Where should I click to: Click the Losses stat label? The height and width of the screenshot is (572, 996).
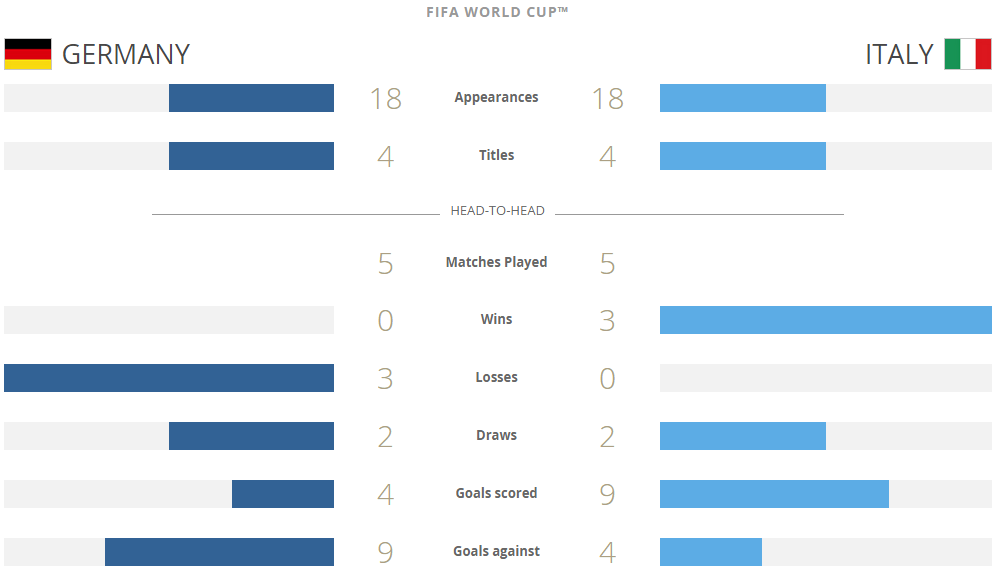point(496,377)
